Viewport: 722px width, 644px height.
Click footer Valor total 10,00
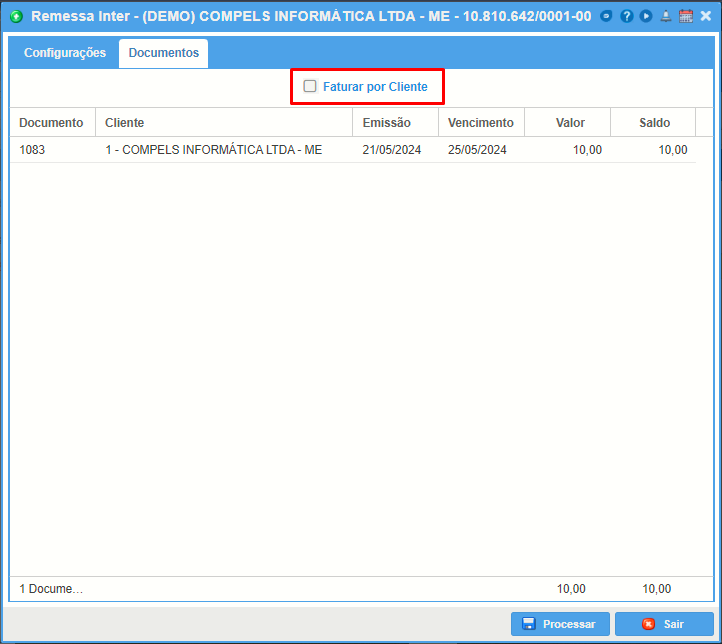click(571, 589)
